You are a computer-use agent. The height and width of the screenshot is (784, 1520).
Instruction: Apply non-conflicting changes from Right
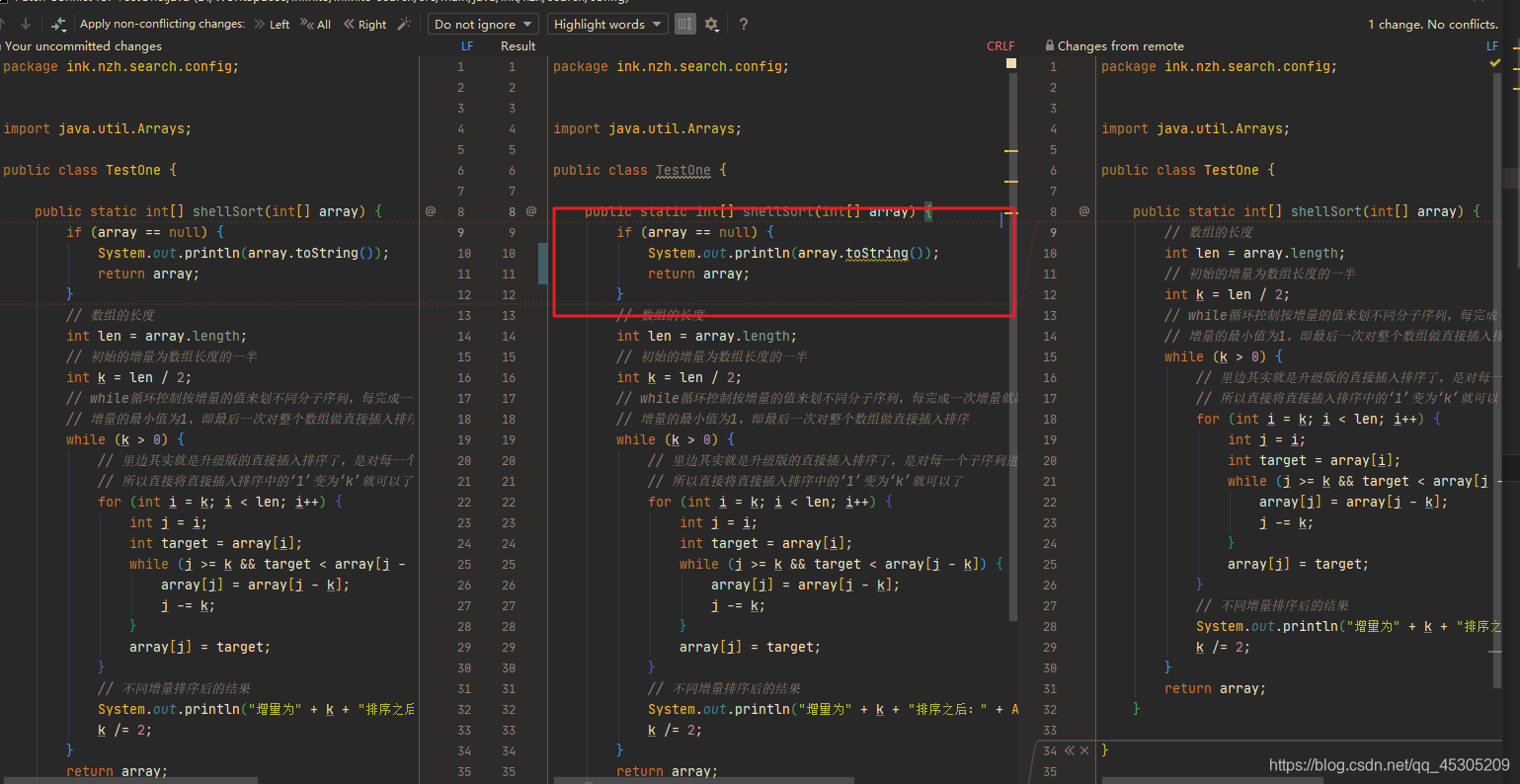pyautogui.click(x=364, y=25)
